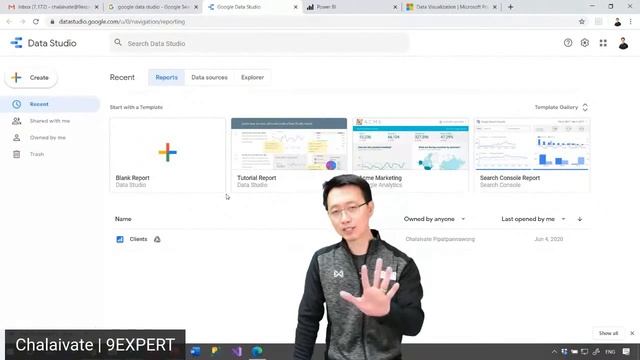Open the Owned by anyone dropdown
The height and width of the screenshot is (360, 640).
click(x=434, y=219)
